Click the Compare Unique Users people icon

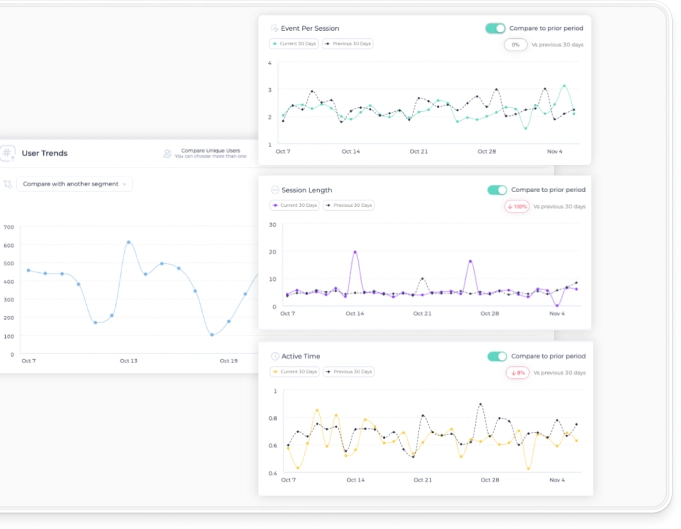[x=168, y=154]
